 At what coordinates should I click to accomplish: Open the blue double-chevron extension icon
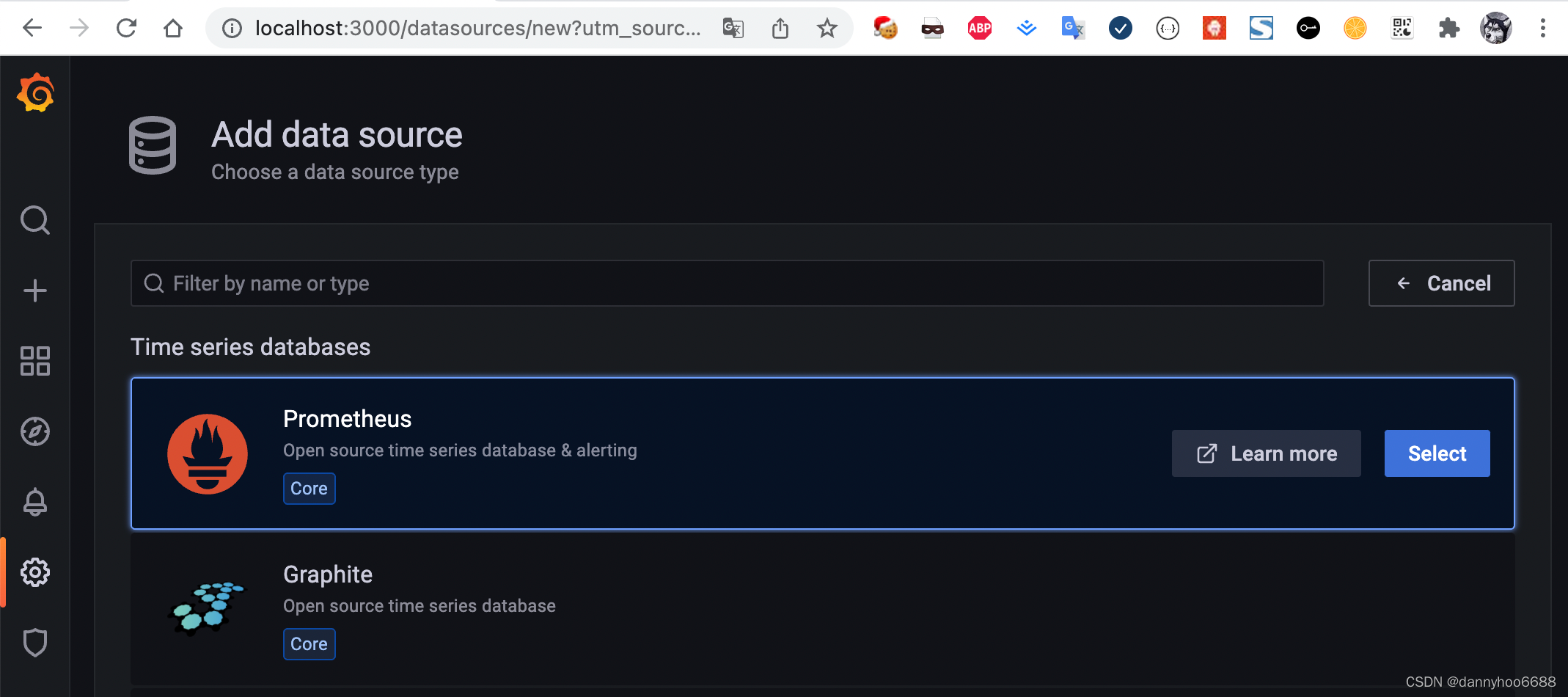tap(1027, 28)
